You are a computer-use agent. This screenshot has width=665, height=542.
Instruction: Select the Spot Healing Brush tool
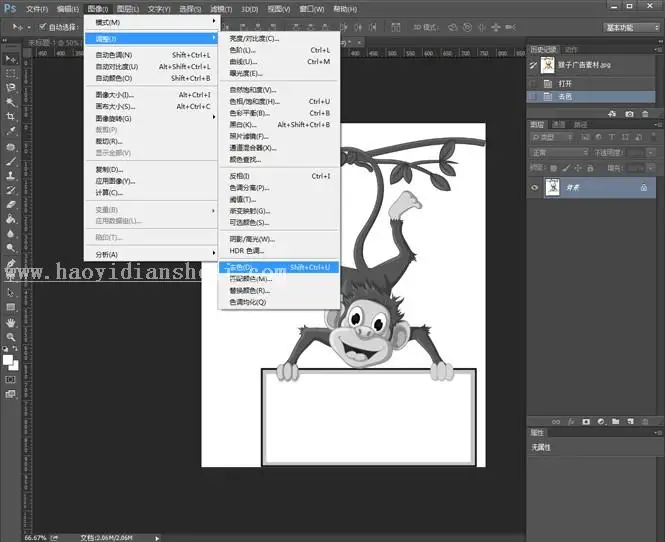[x=11, y=147]
